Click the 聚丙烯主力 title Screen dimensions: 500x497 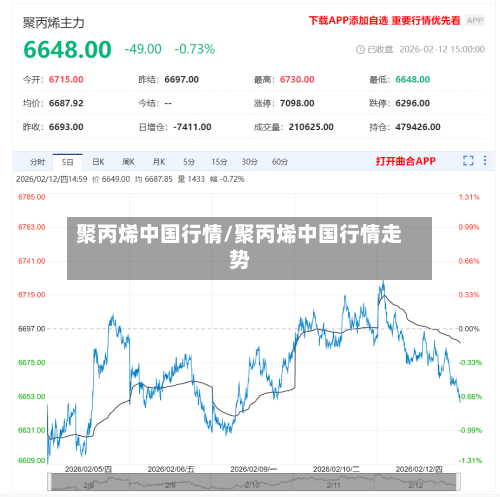(53, 23)
